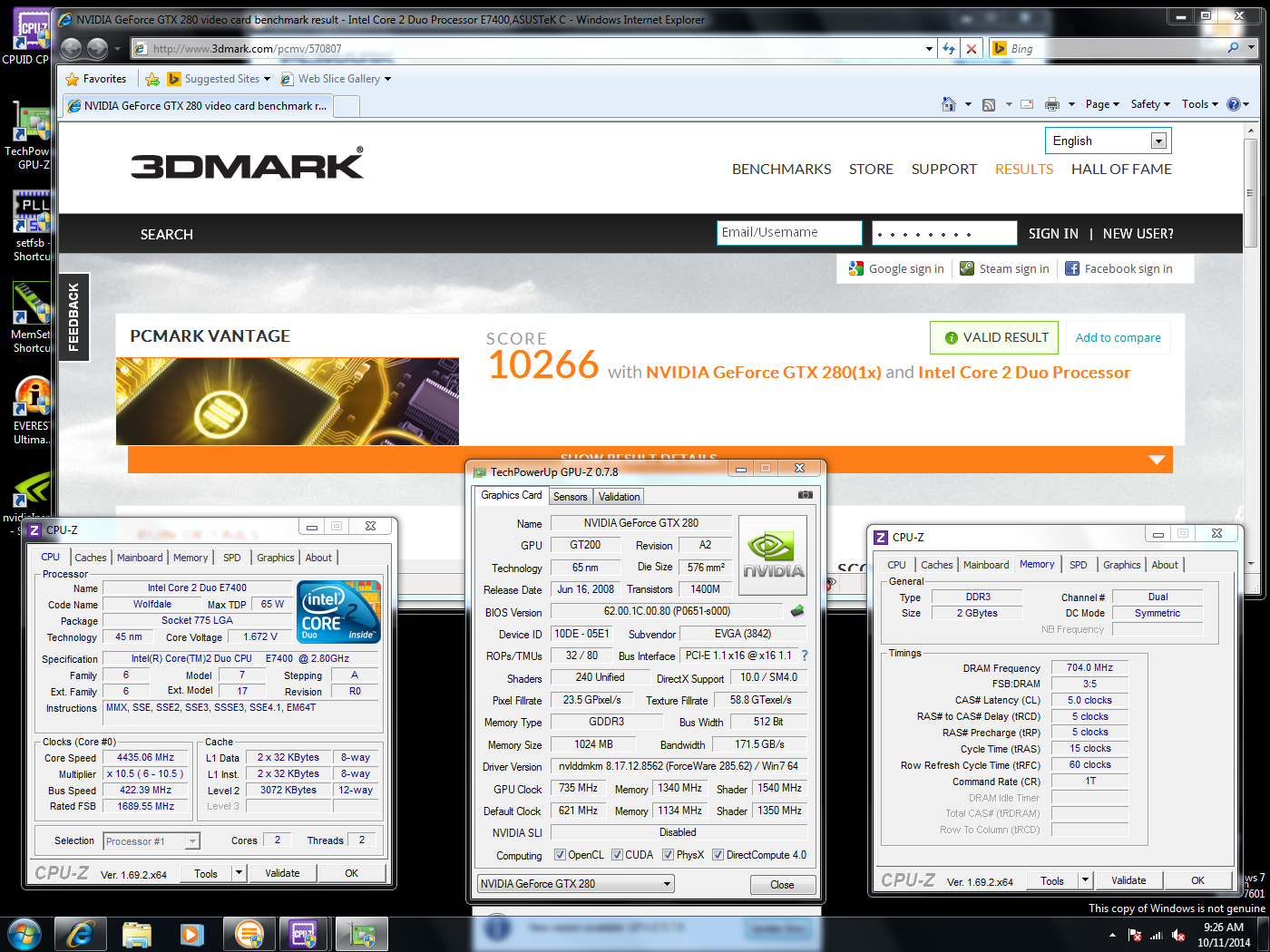
Task: Click the password input field
Action: click(944, 233)
